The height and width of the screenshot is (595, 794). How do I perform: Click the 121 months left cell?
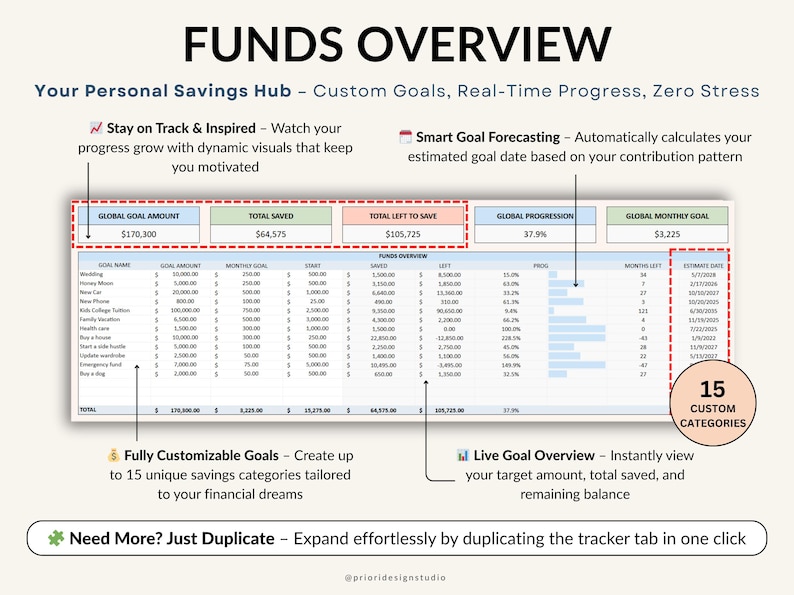coord(643,310)
